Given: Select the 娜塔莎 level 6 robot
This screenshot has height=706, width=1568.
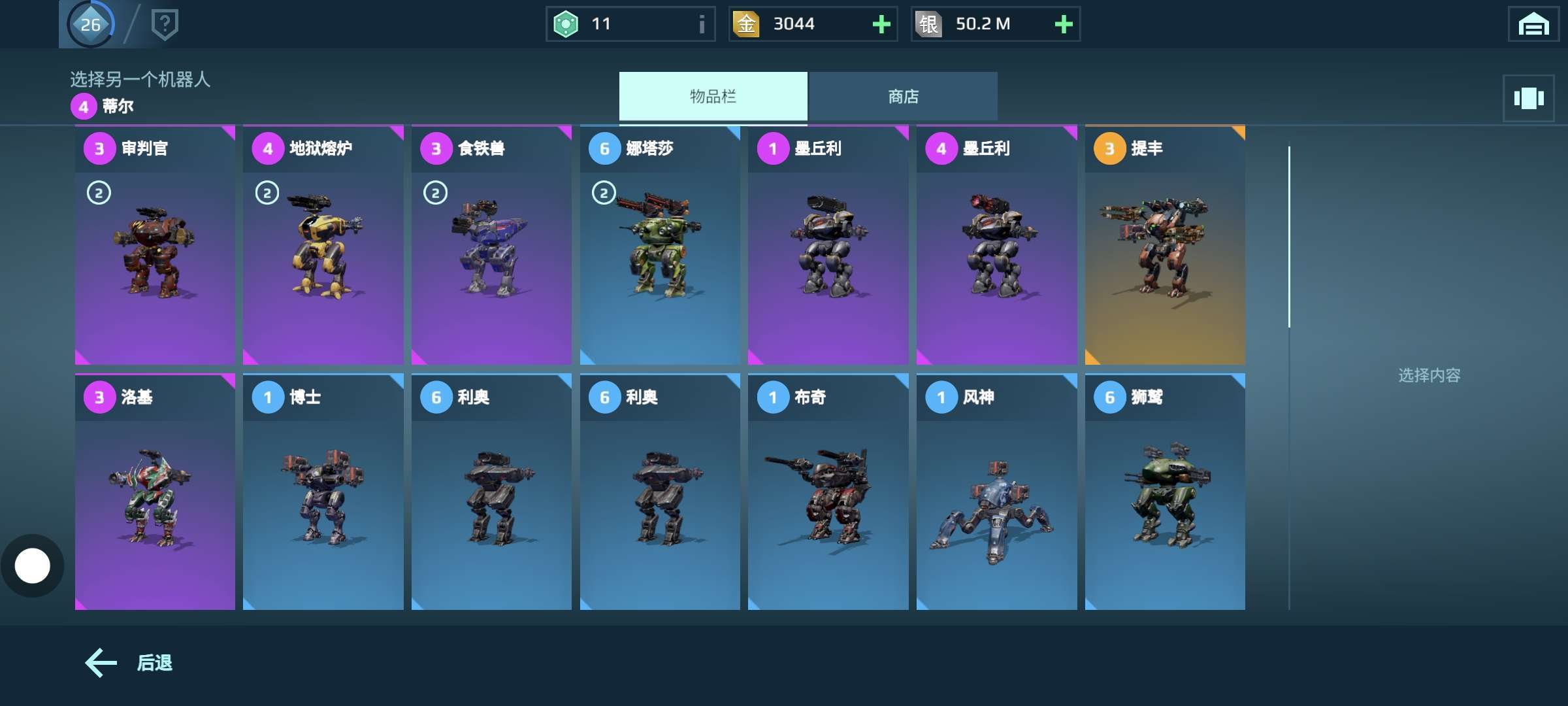Looking at the screenshot, I should tap(660, 245).
